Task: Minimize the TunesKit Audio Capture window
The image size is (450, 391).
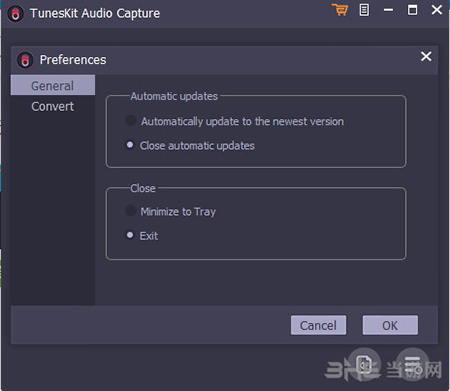Action: click(388, 10)
